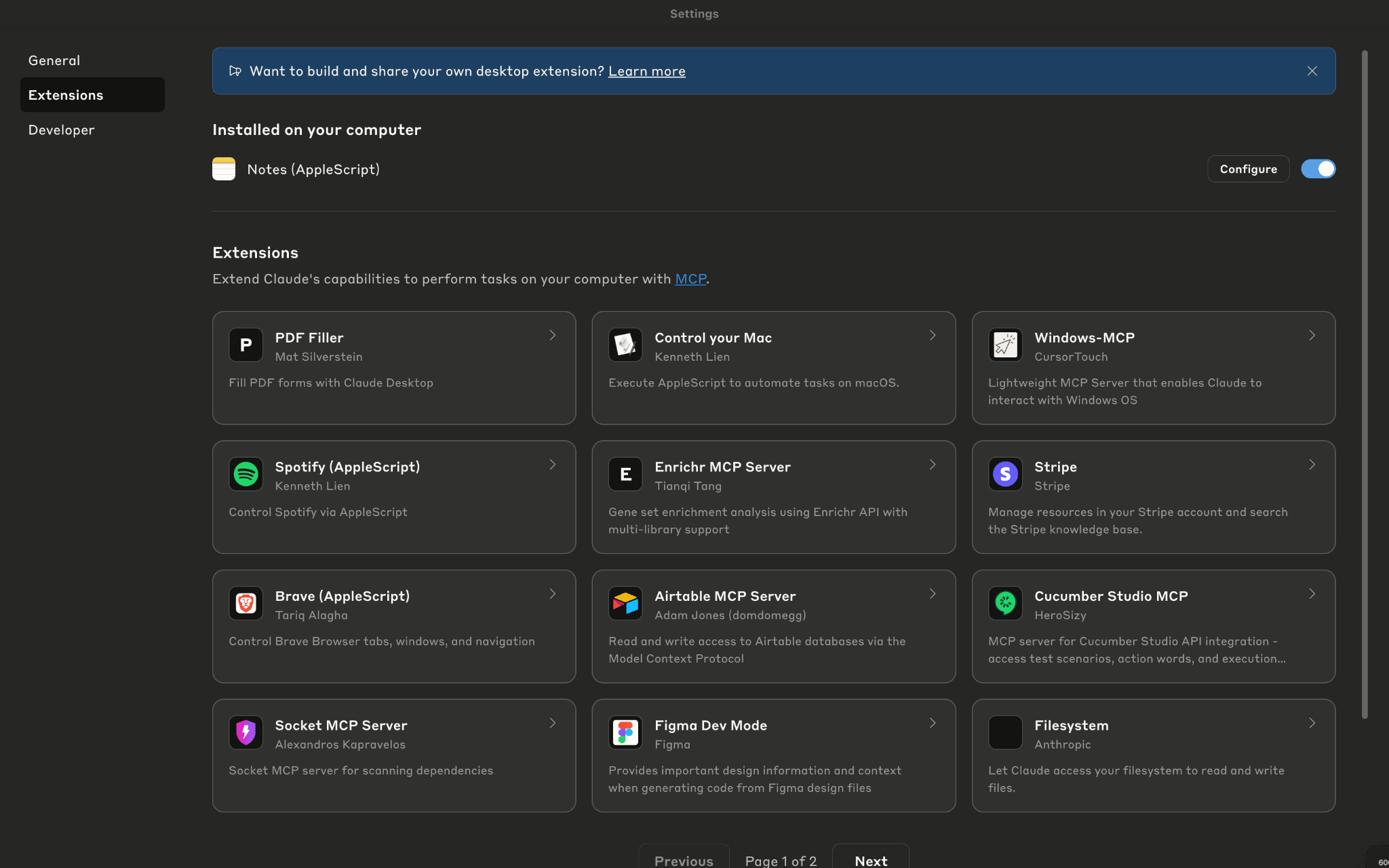Click the Socket MCP Server shield icon
This screenshot has width=1389, height=868.
pyautogui.click(x=246, y=732)
